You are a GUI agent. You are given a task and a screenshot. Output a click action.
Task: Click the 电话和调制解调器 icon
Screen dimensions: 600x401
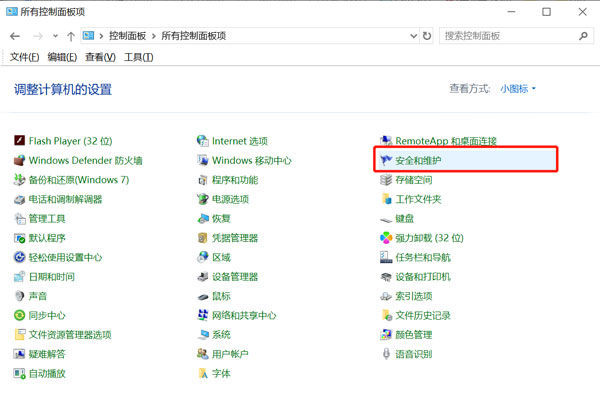[20, 199]
